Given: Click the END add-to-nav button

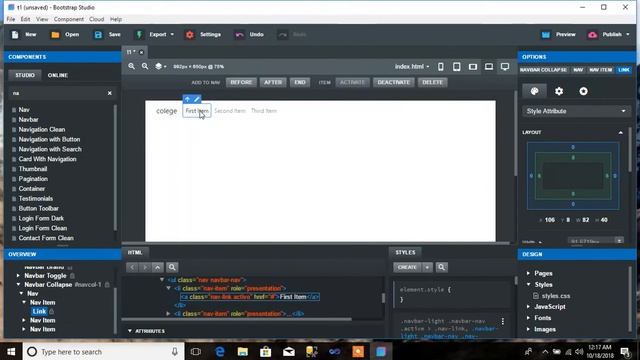Looking at the screenshot, I should [x=300, y=82].
